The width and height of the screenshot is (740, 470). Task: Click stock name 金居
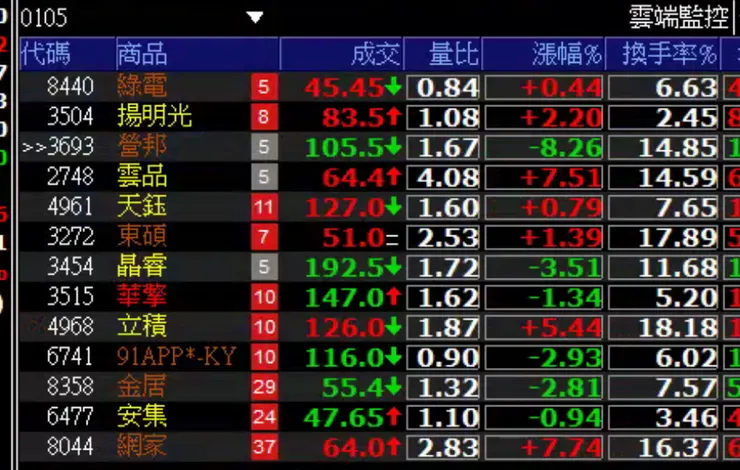(142, 386)
